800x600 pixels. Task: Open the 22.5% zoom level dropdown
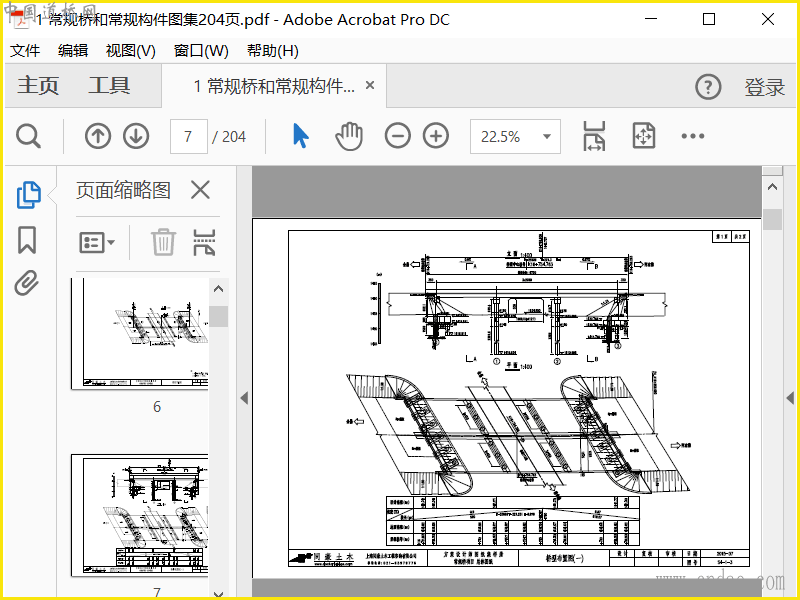click(515, 136)
